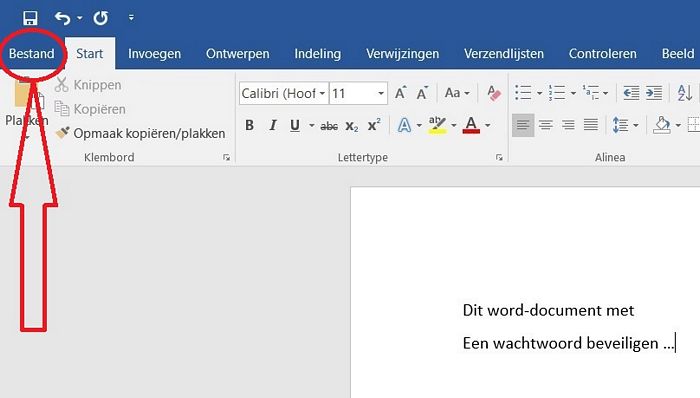Image resolution: width=700 pixels, height=398 pixels.
Task: Open the Verwijzingen tab
Action: (402, 54)
